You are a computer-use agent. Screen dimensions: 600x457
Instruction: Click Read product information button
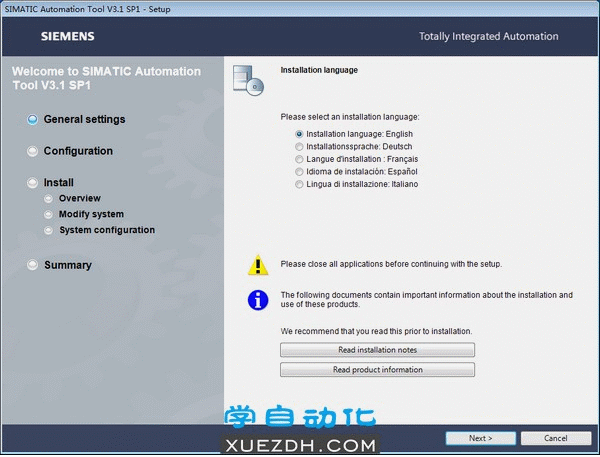tap(377, 370)
